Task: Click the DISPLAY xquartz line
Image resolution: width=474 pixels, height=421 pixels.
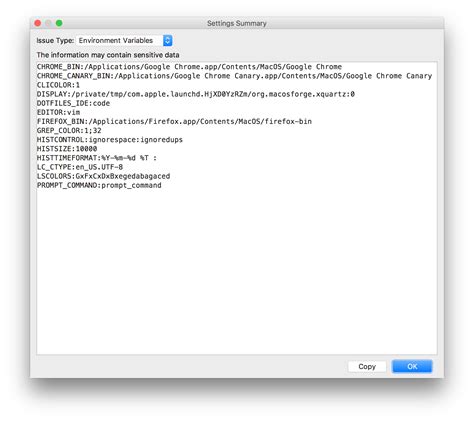Action: (196, 94)
